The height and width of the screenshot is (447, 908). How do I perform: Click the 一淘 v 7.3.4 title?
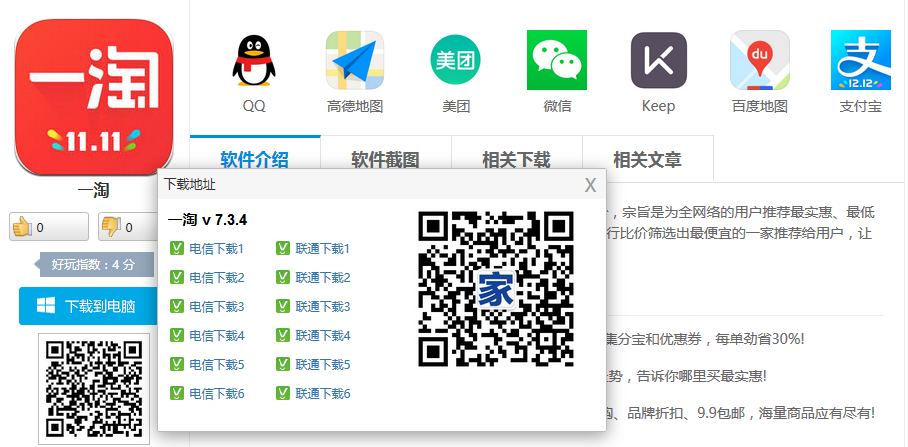pos(207,220)
